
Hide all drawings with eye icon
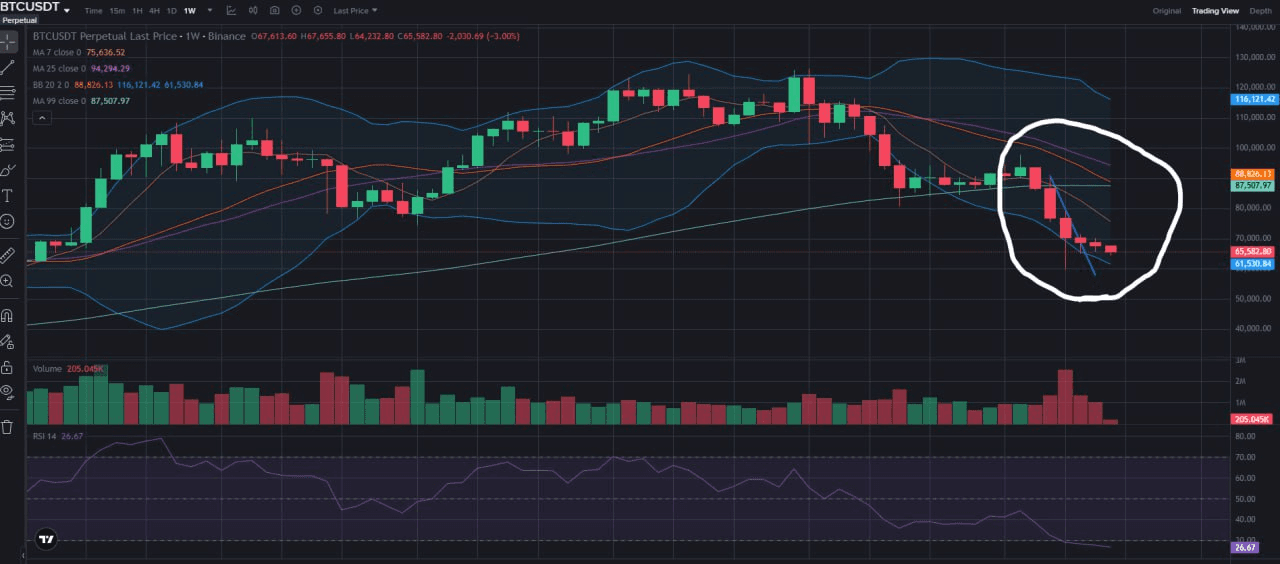pos(7,392)
